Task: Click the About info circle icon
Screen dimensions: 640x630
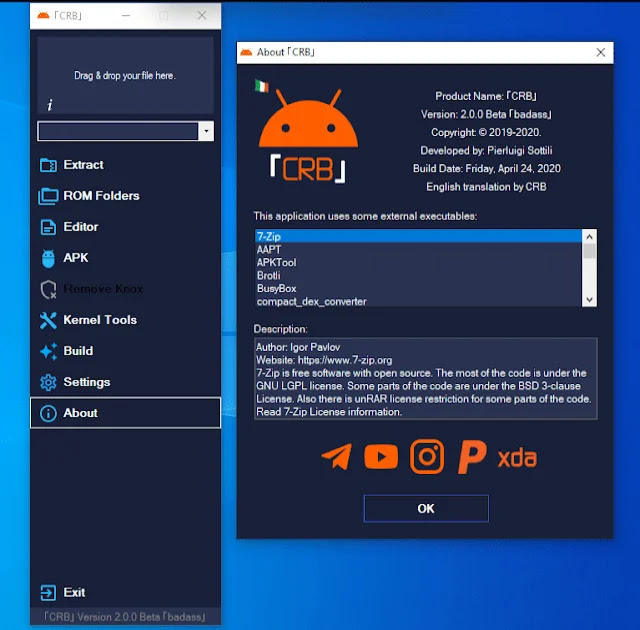Action: 48,413
